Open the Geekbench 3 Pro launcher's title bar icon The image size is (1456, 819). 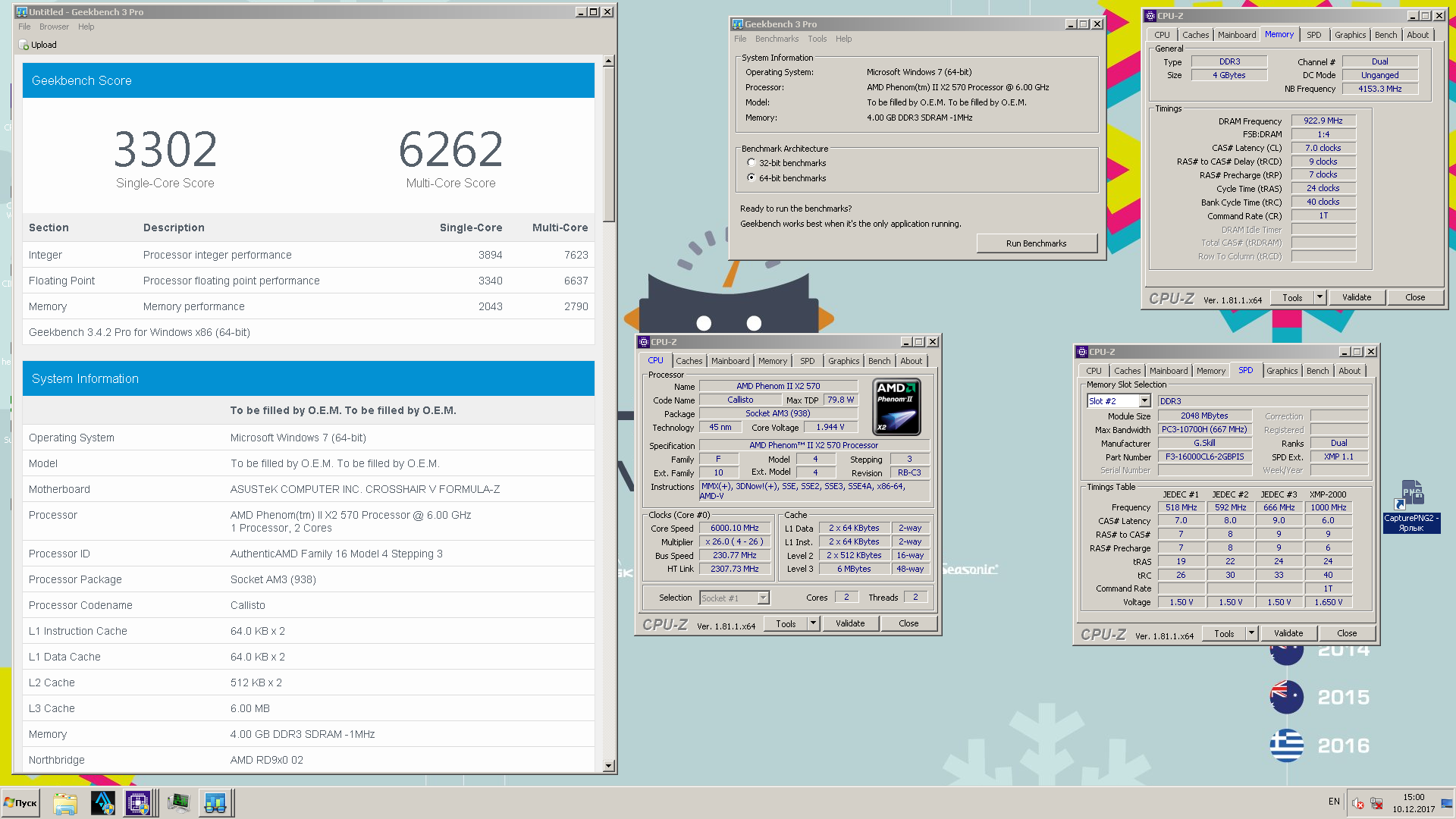[737, 24]
